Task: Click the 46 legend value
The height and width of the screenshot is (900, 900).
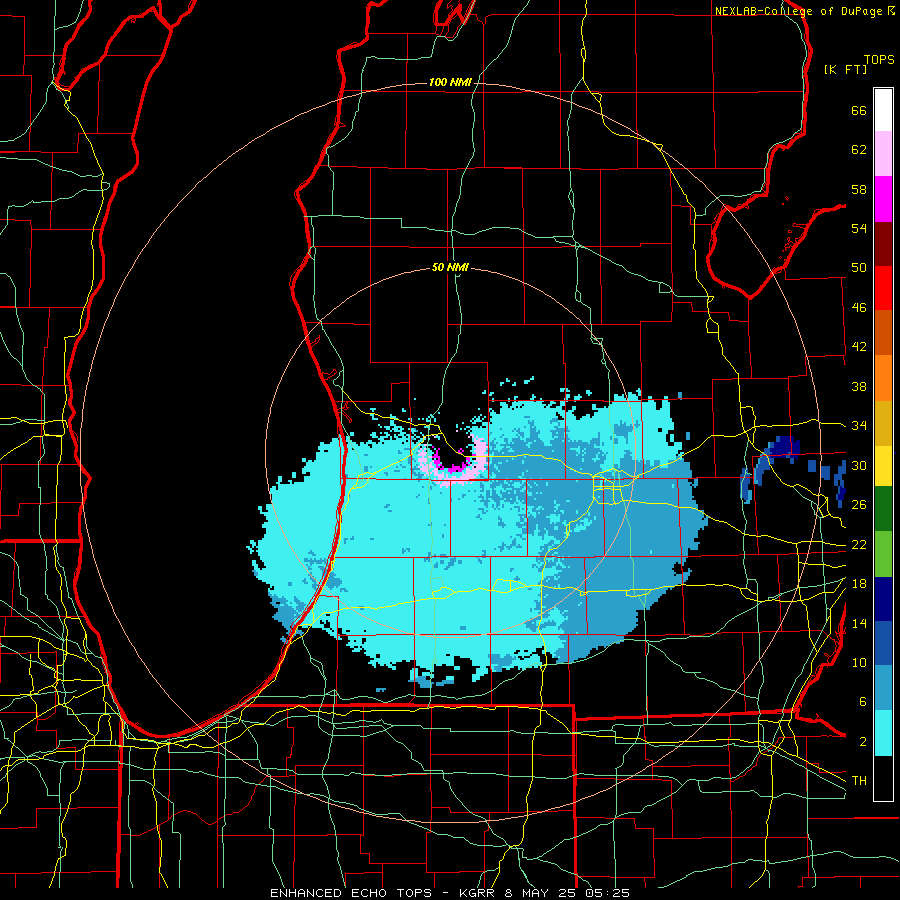Action: click(859, 308)
